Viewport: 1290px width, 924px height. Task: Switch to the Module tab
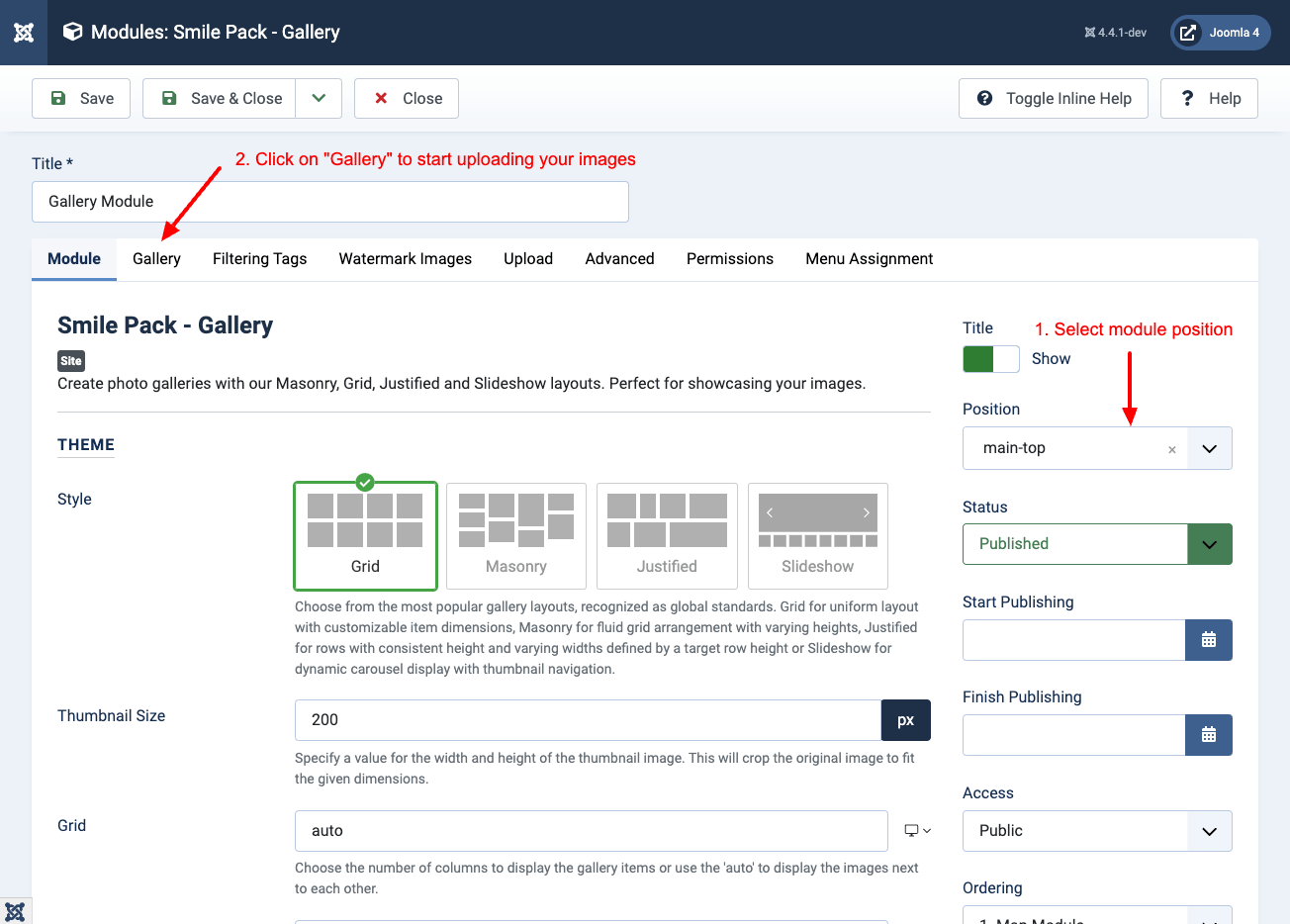[x=74, y=259]
